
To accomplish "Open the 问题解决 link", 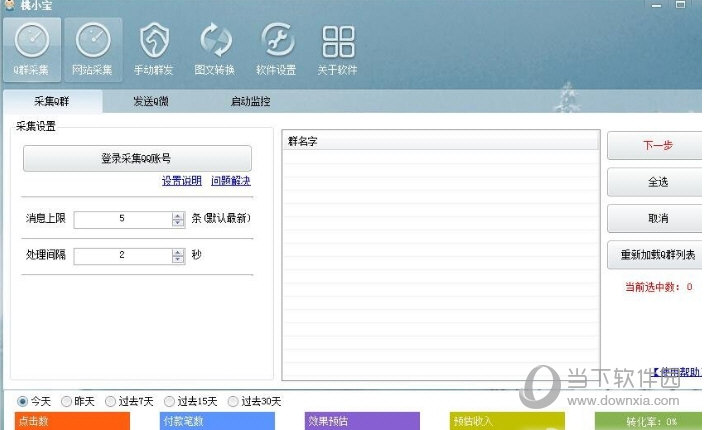I will [x=231, y=181].
